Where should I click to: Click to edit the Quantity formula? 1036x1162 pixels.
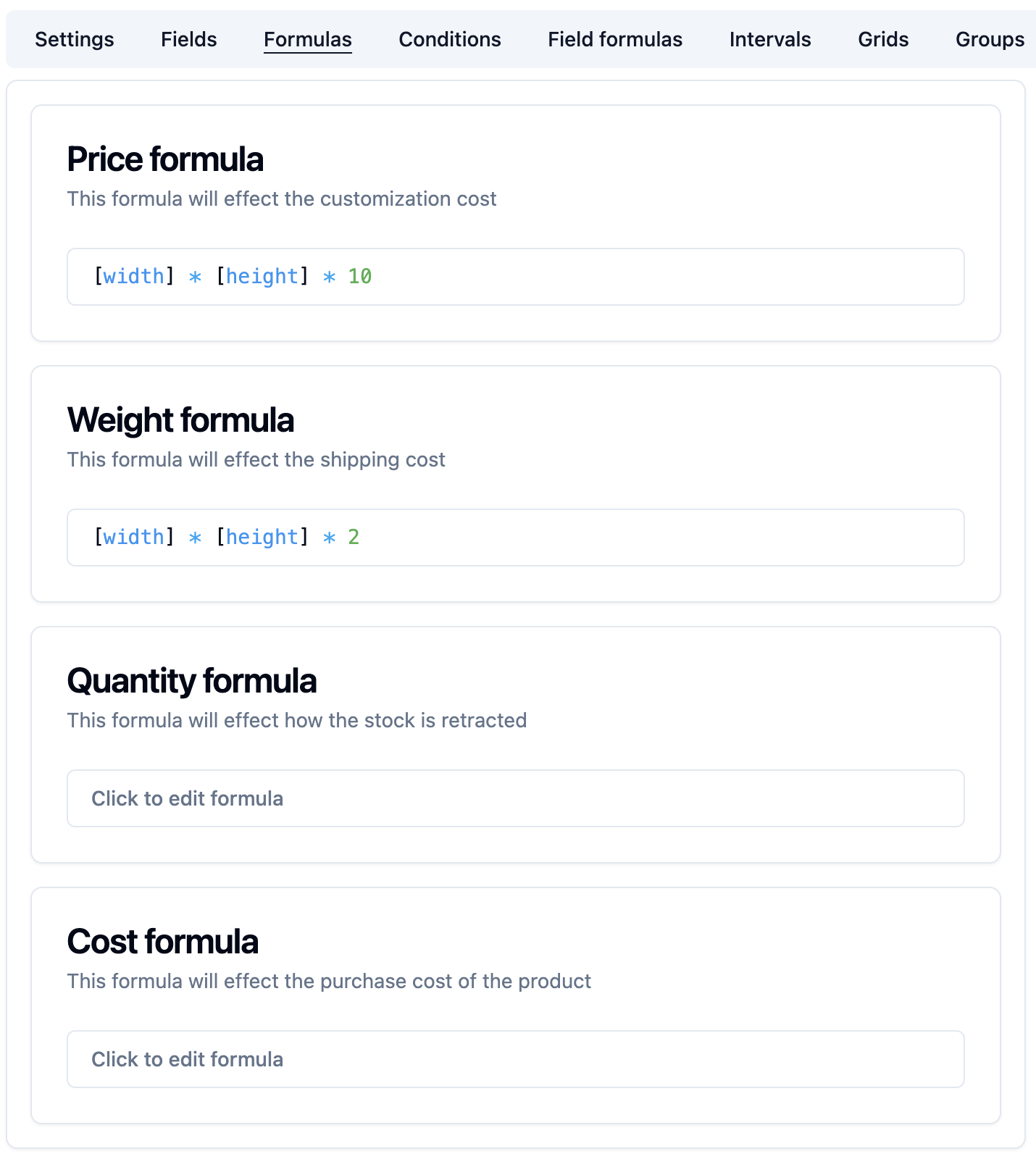pyautogui.click(x=515, y=798)
